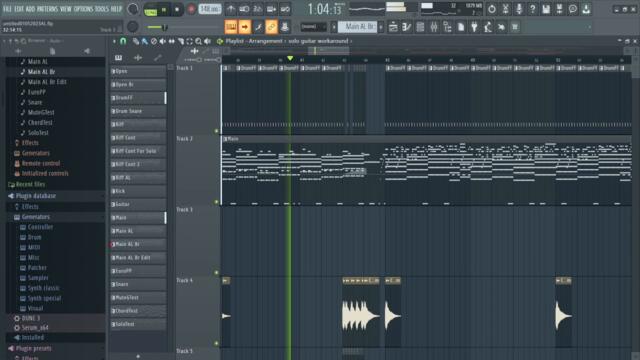
Task: Open the Playlist view button
Action: (x=393, y=27)
